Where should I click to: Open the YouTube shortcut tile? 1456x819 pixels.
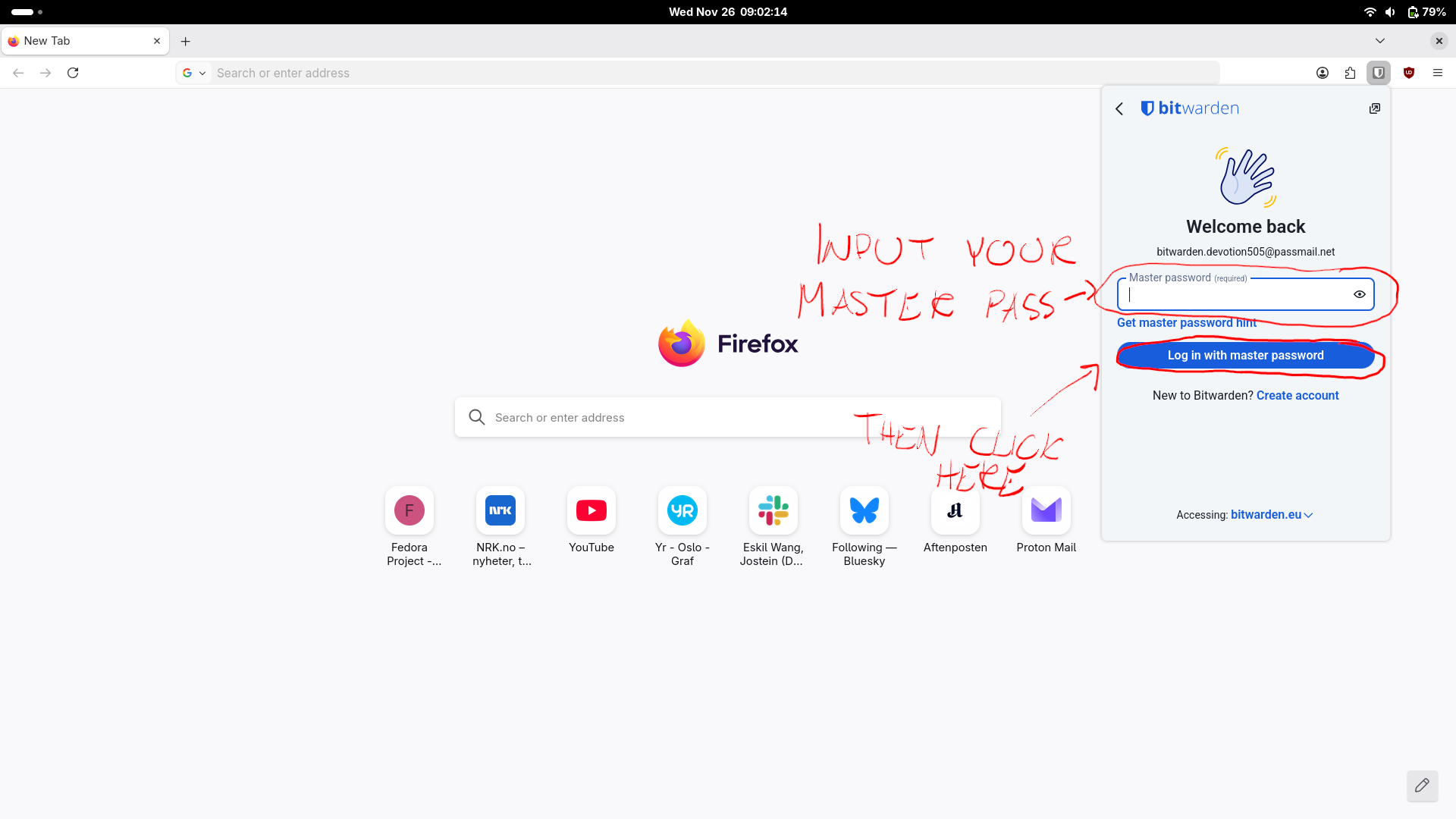click(x=591, y=510)
